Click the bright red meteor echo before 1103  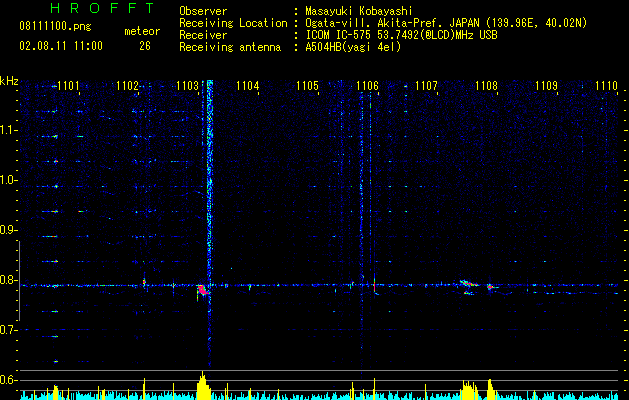(x=203, y=290)
